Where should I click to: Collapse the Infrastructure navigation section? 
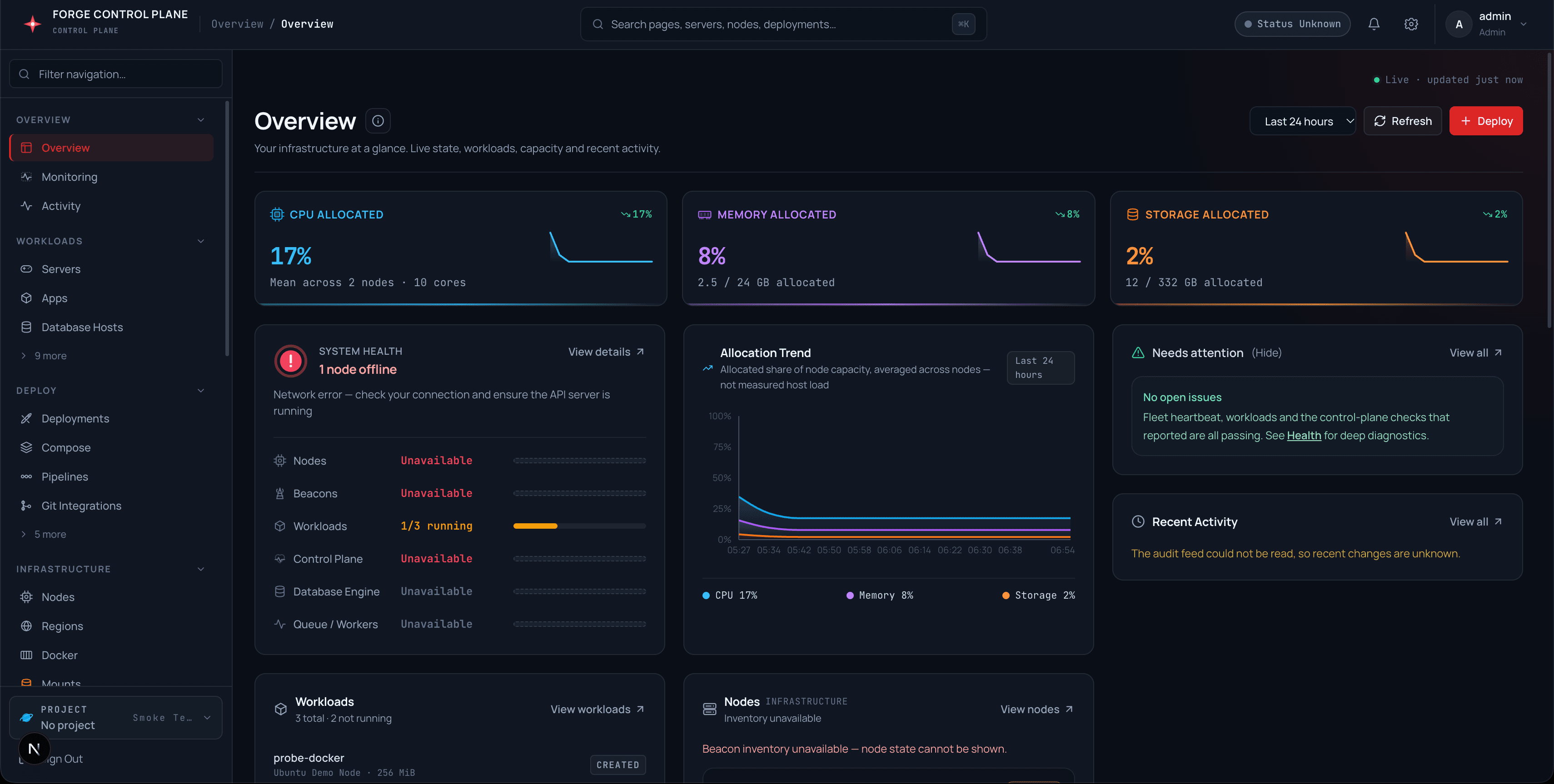pos(201,569)
